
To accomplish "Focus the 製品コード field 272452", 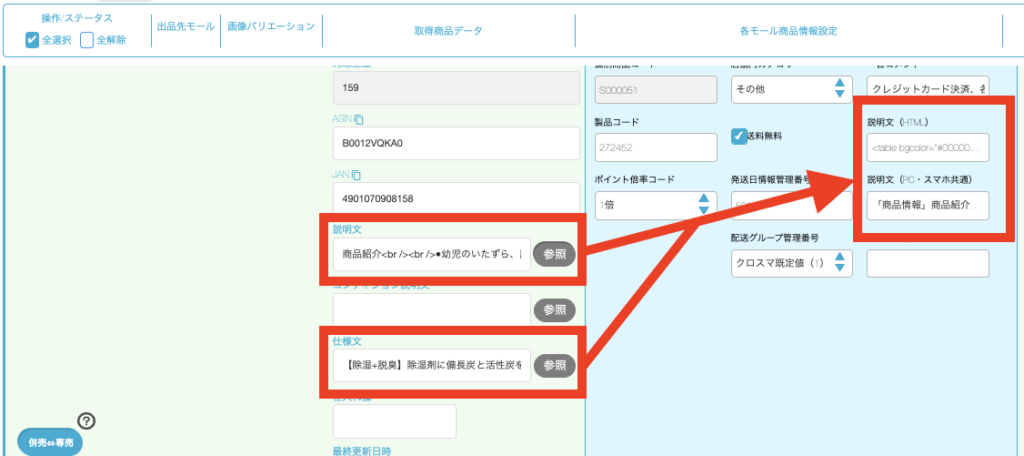I will [x=656, y=148].
